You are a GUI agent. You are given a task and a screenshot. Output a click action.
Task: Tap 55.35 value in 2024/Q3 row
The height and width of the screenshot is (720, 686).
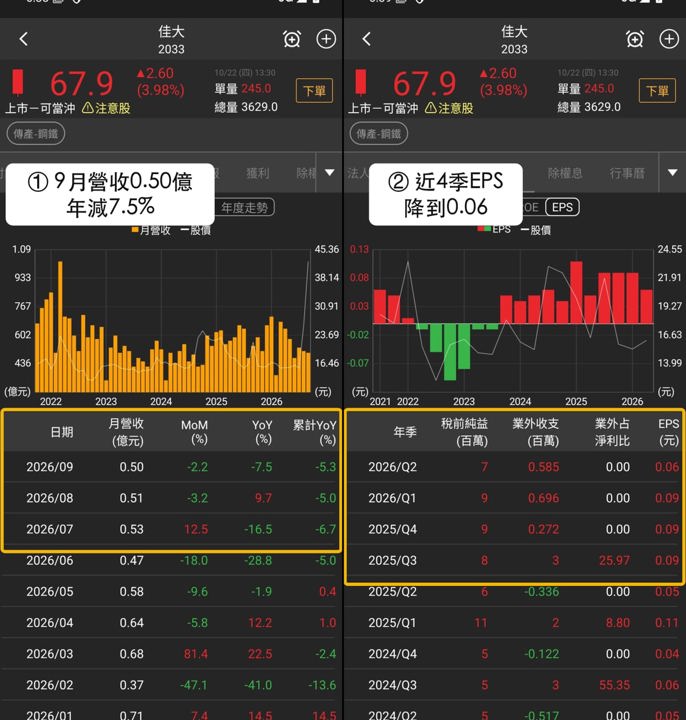coord(614,686)
